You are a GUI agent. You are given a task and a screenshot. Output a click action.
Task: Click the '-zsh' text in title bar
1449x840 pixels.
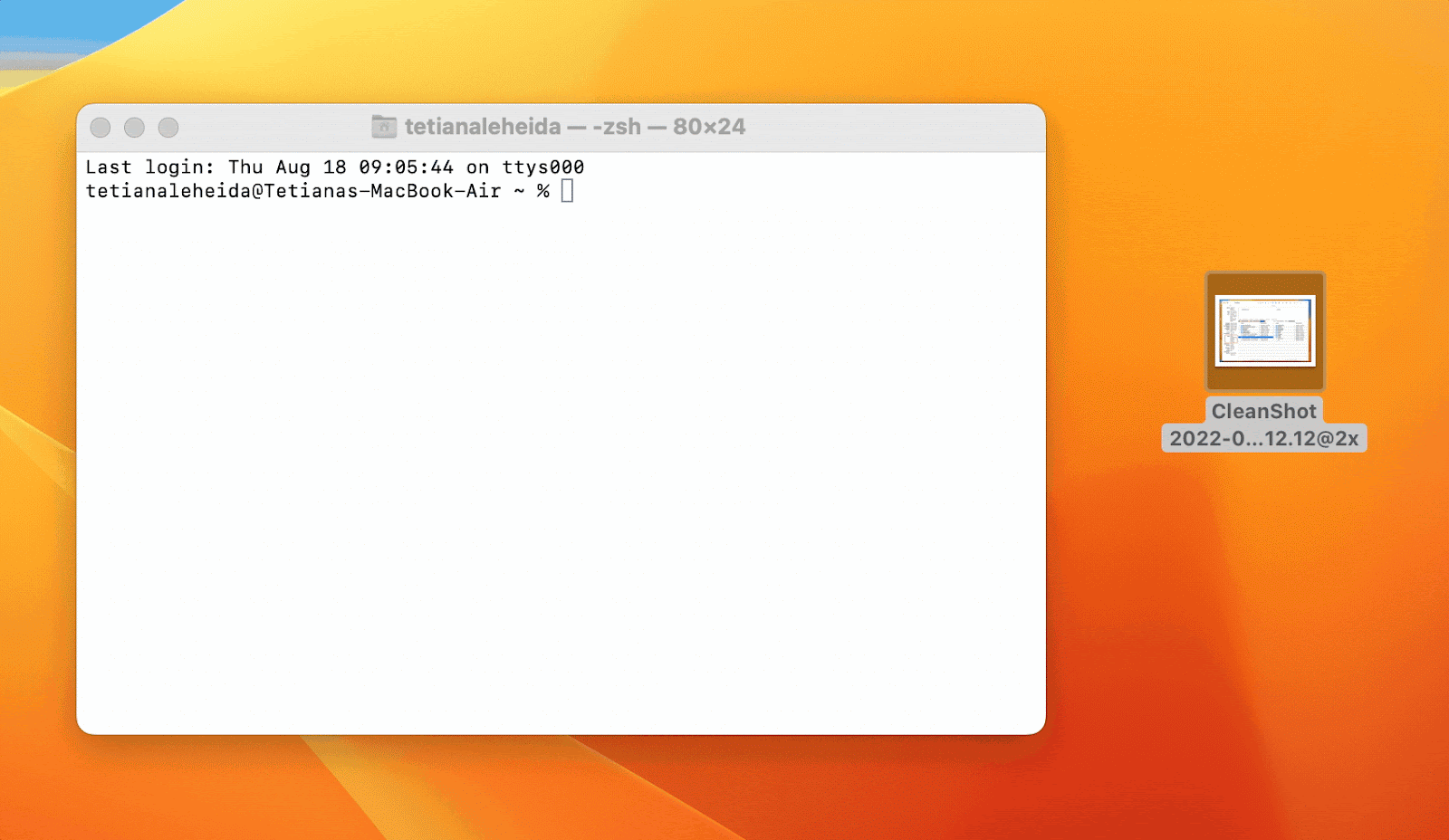tap(617, 127)
